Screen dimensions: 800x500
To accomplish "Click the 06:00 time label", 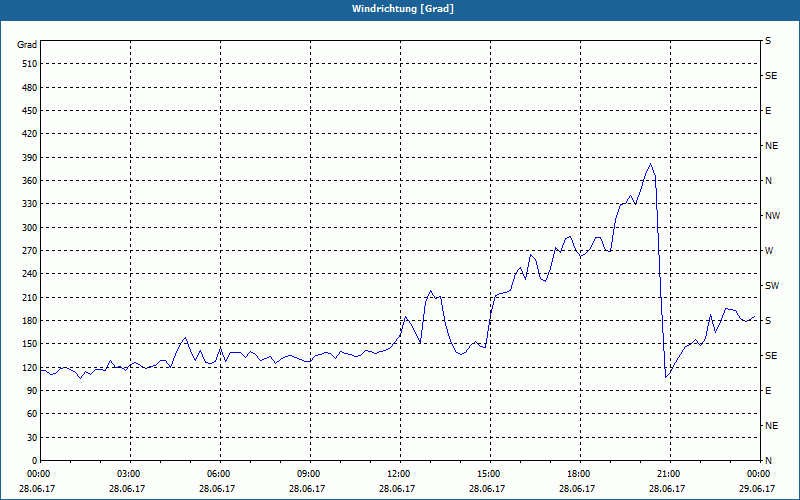I will 220,474.
